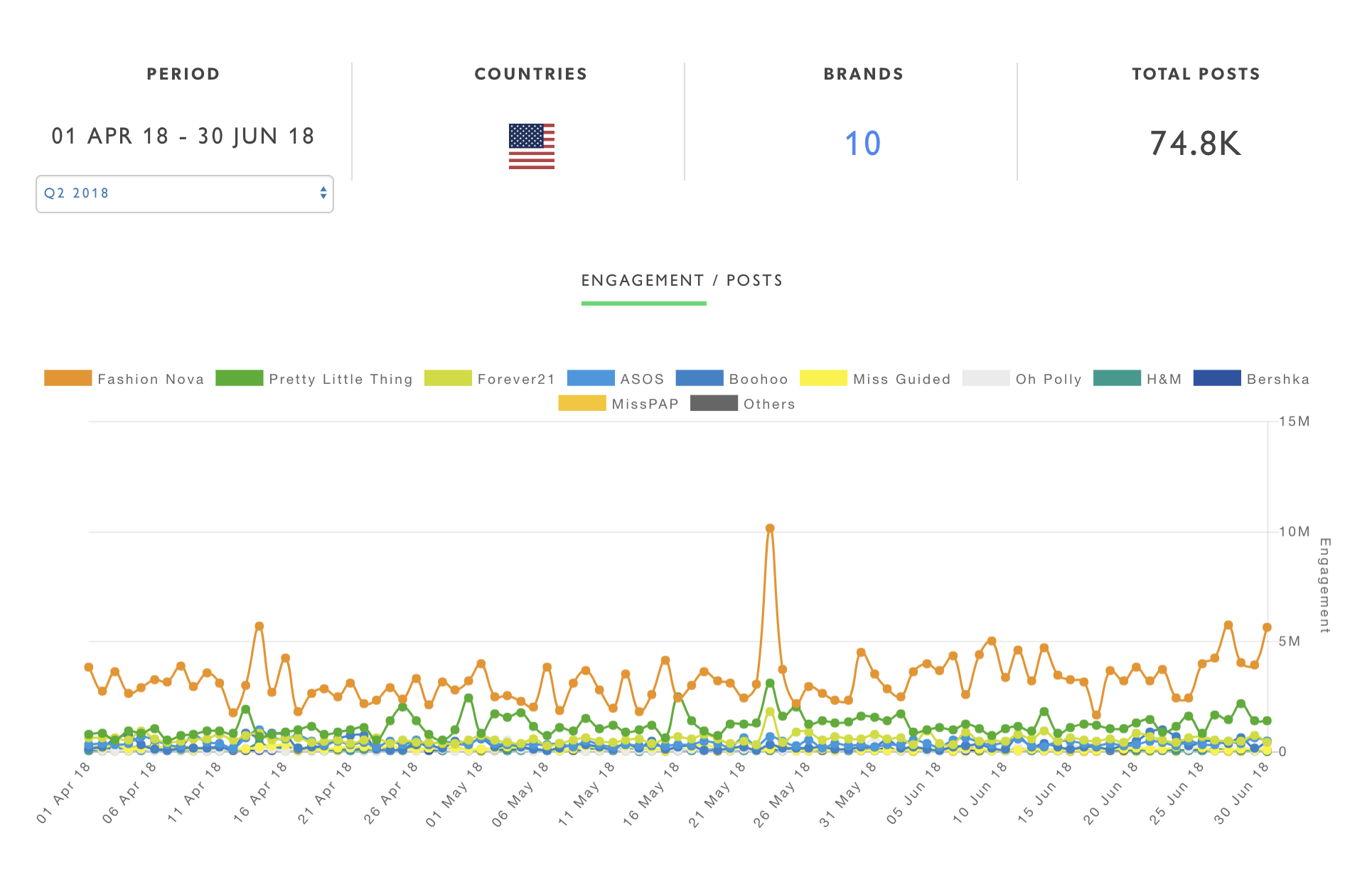The width and height of the screenshot is (1372, 870).
Task: Toggle the Forever21 legend swatch
Action: pos(448,378)
